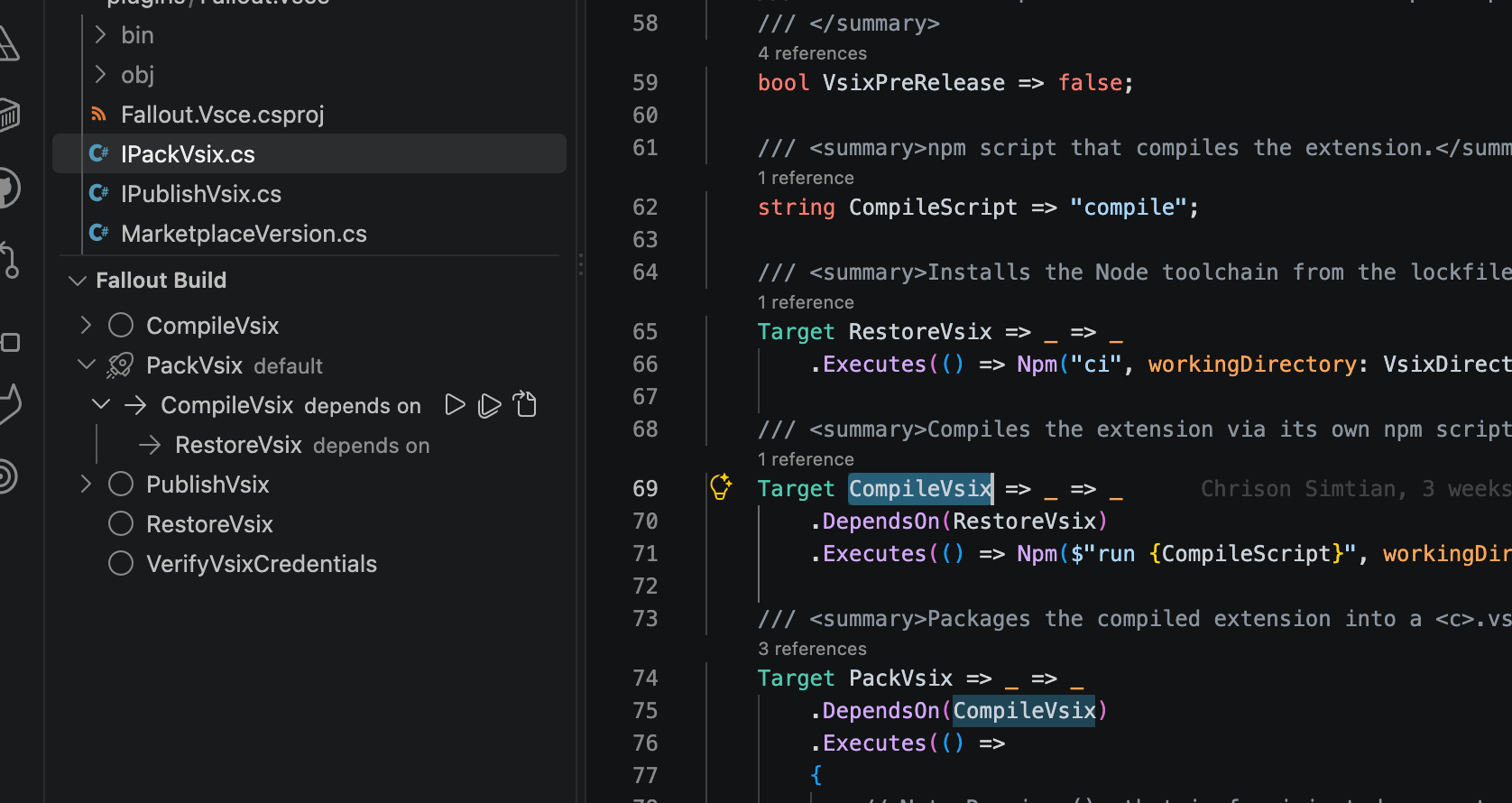Open the 4 references code lens above VsixPreRelease
The width and height of the screenshot is (1512, 803).
point(812,53)
